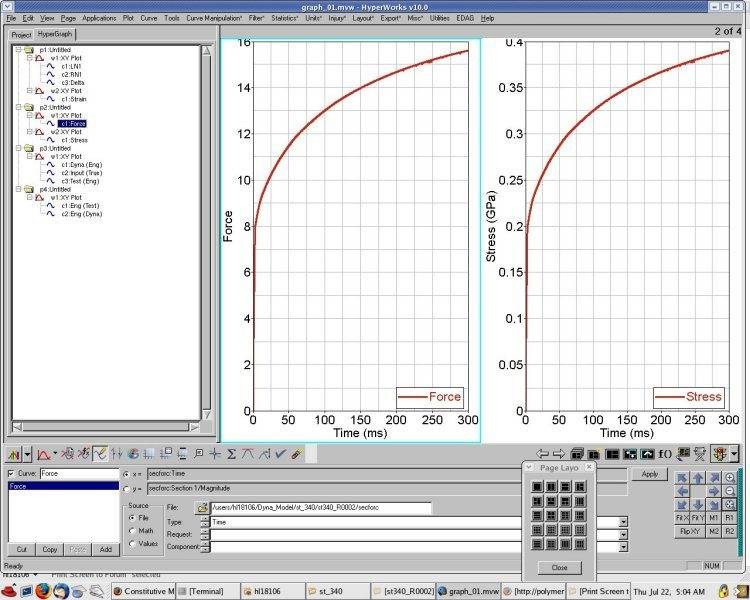Select the Sigma statistics tool icon

point(231,454)
